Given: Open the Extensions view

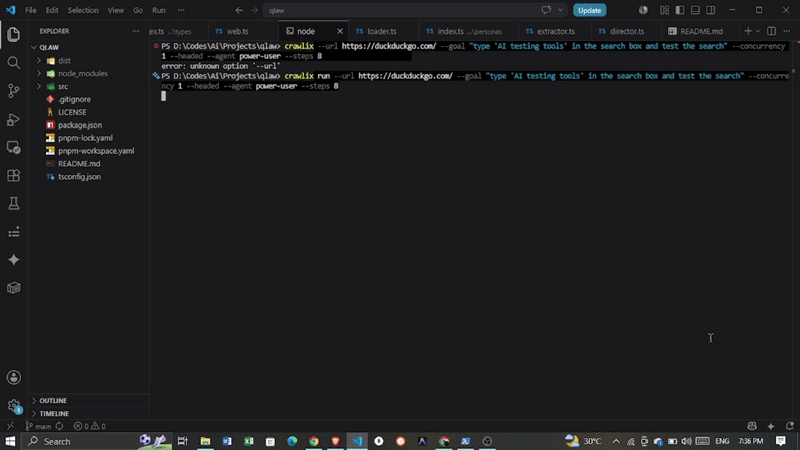Looking at the screenshot, I should (14, 176).
